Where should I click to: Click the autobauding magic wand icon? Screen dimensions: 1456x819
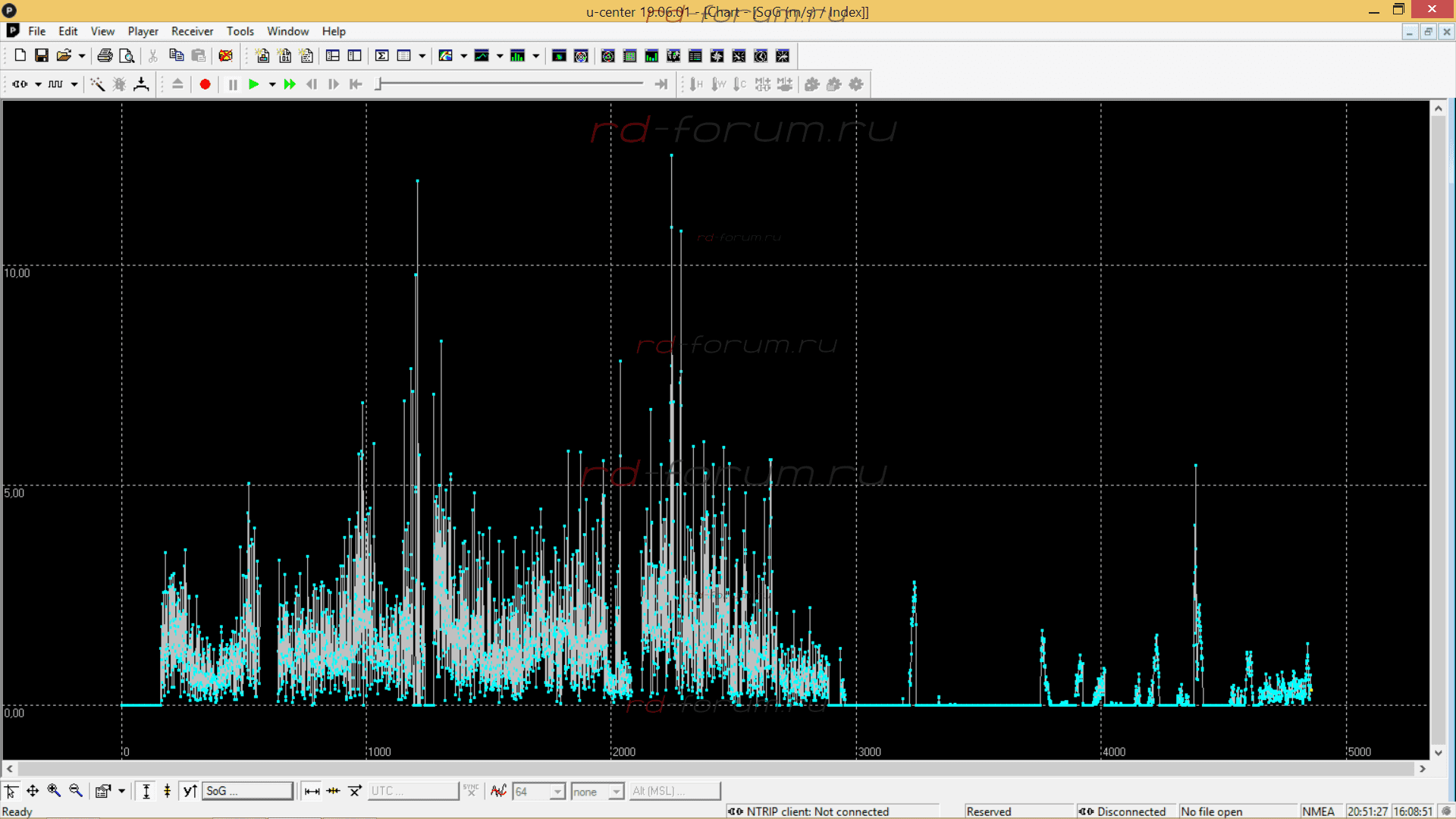click(x=98, y=84)
